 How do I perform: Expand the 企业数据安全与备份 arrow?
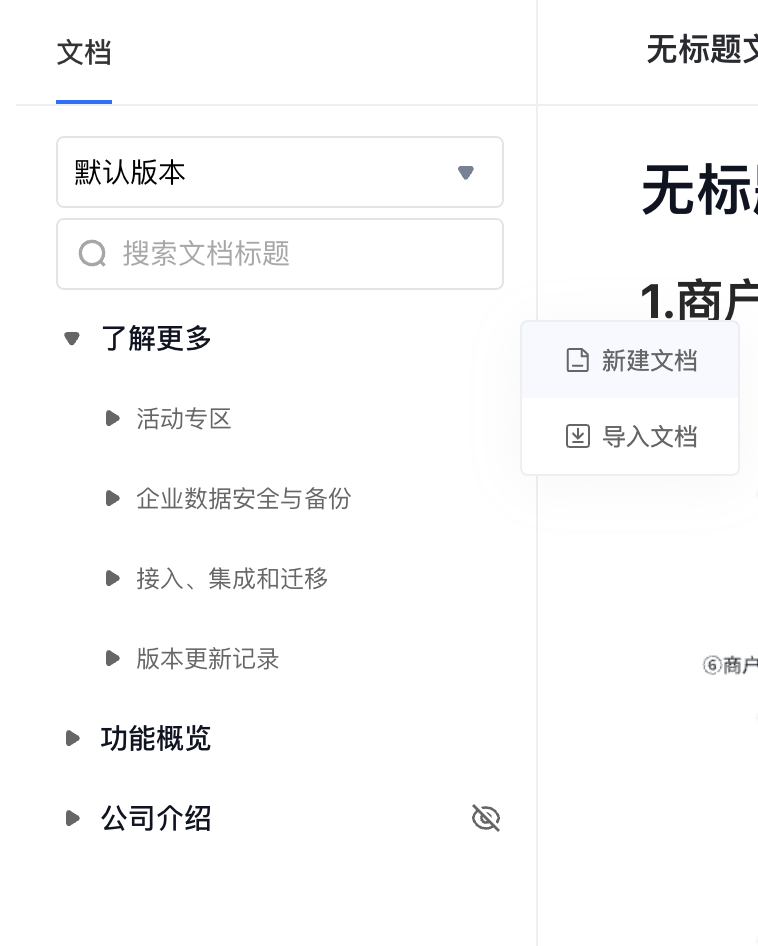tap(112, 498)
